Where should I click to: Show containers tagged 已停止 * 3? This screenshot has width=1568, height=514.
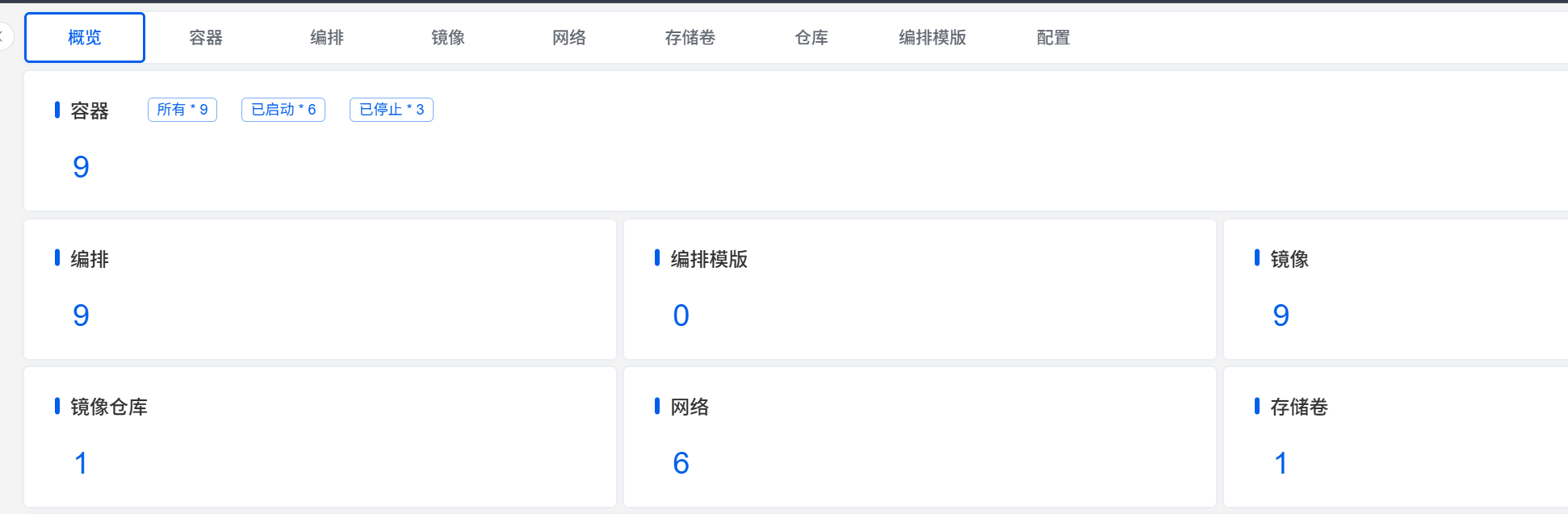392,110
